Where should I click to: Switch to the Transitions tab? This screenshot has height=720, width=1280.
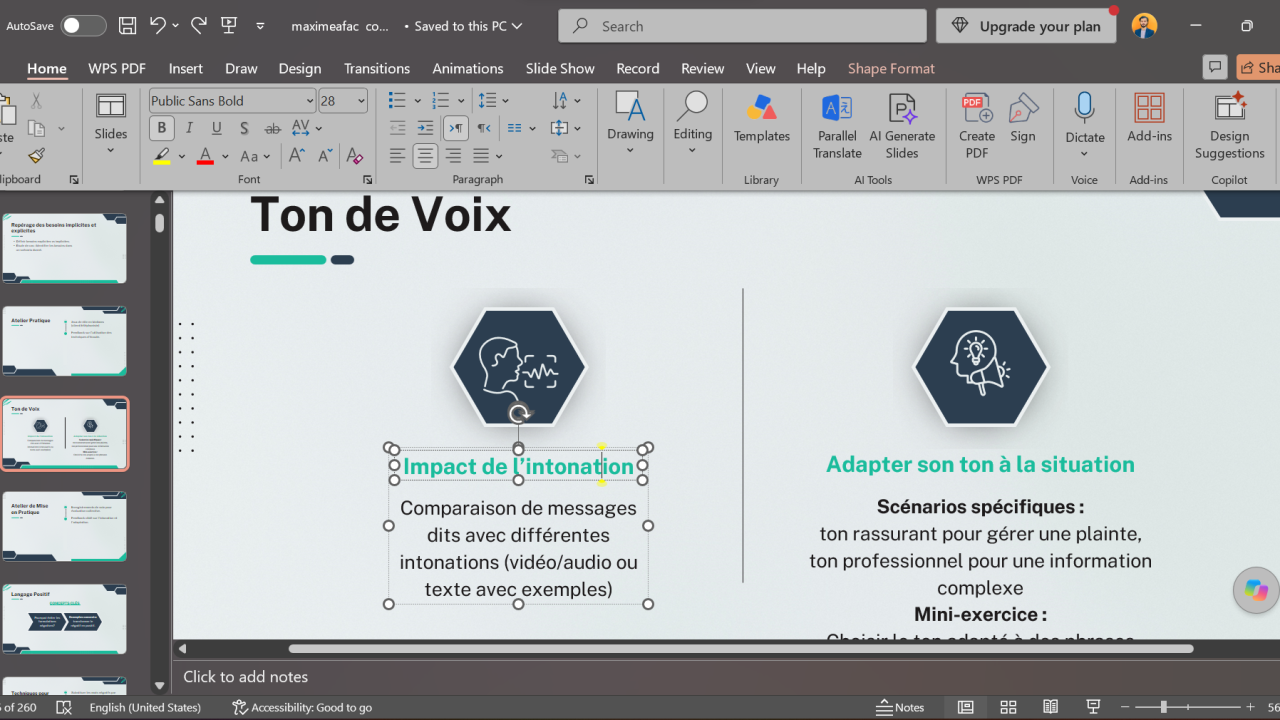point(377,68)
